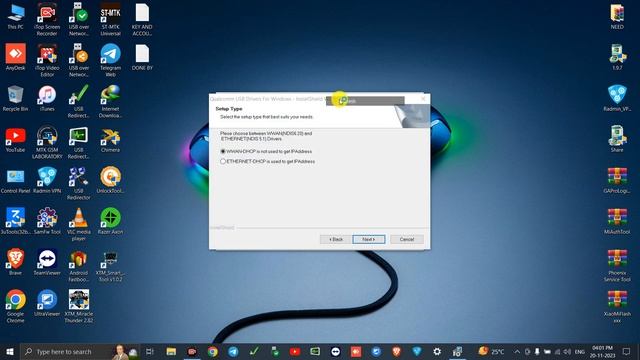Launch Radmin VPN from desktop
This screenshot has height=360, width=640.
pyautogui.click(x=47, y=181)
